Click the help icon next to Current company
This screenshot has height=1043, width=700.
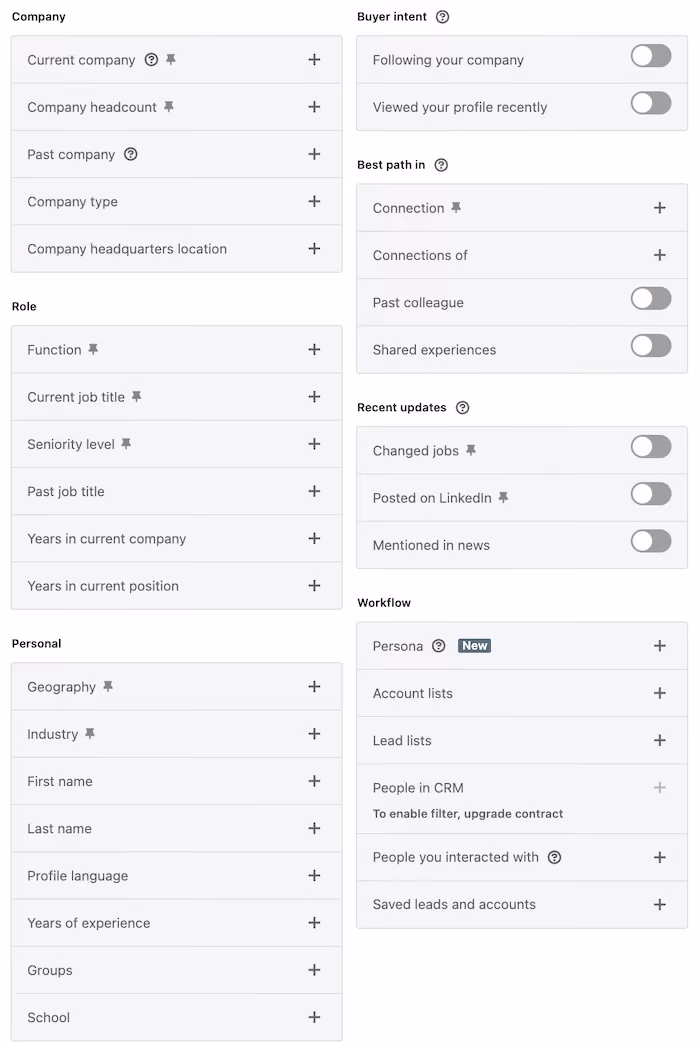click(151, 60)
